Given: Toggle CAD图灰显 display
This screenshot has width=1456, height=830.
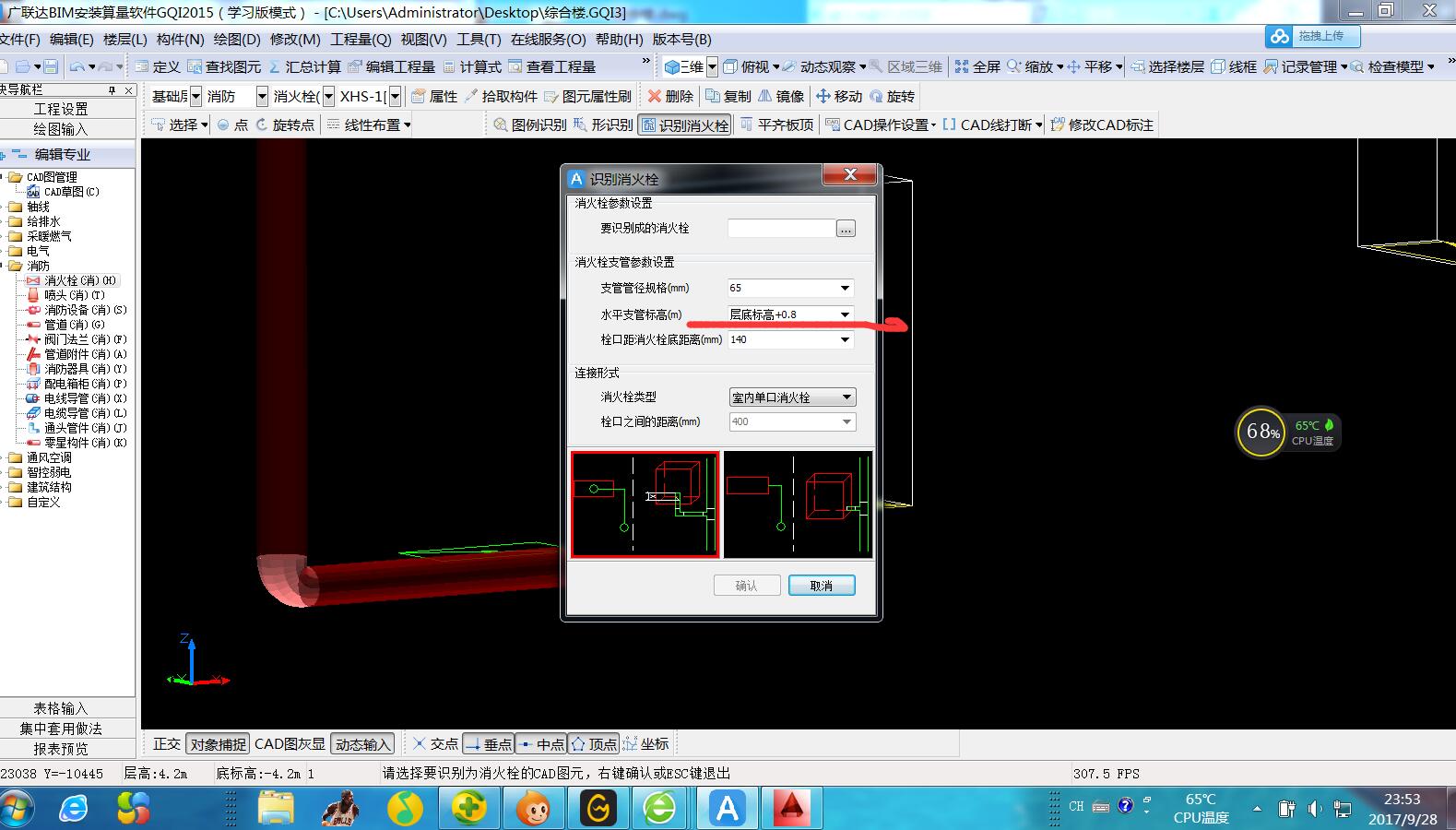Looking at the screenshot, I should [x=290, y=743].
